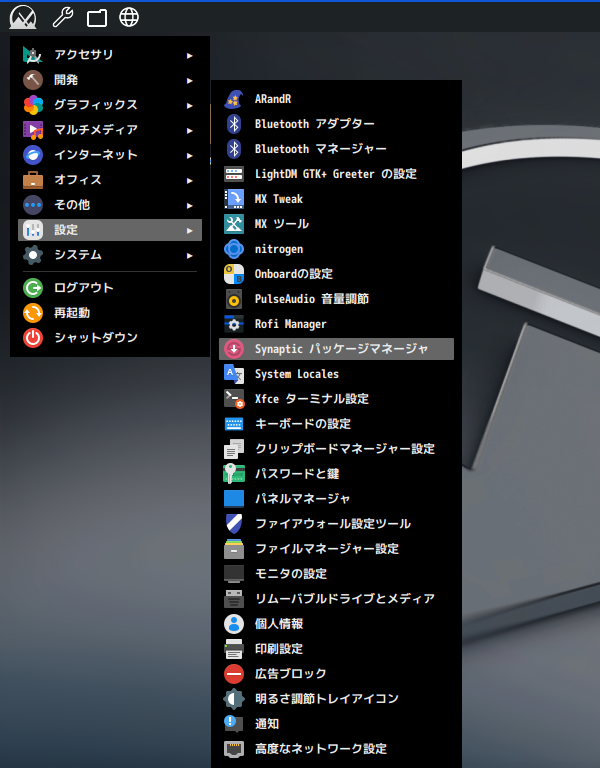600x768 pixels.
Task: Open the インターネット category
Action: click(x=110, y=155)
